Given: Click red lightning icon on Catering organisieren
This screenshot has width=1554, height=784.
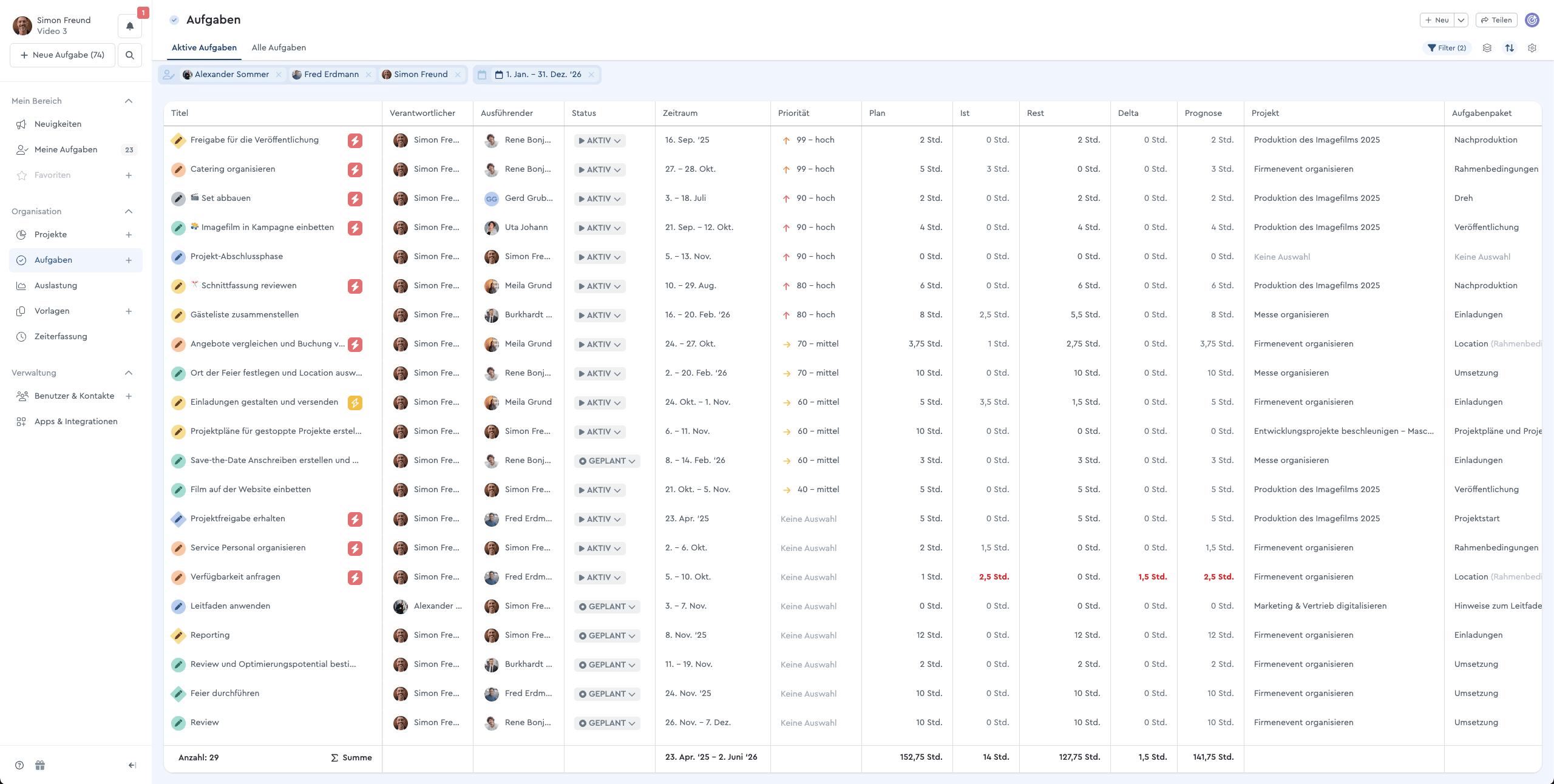Looking at the screenshot, I should coord(355,170).
